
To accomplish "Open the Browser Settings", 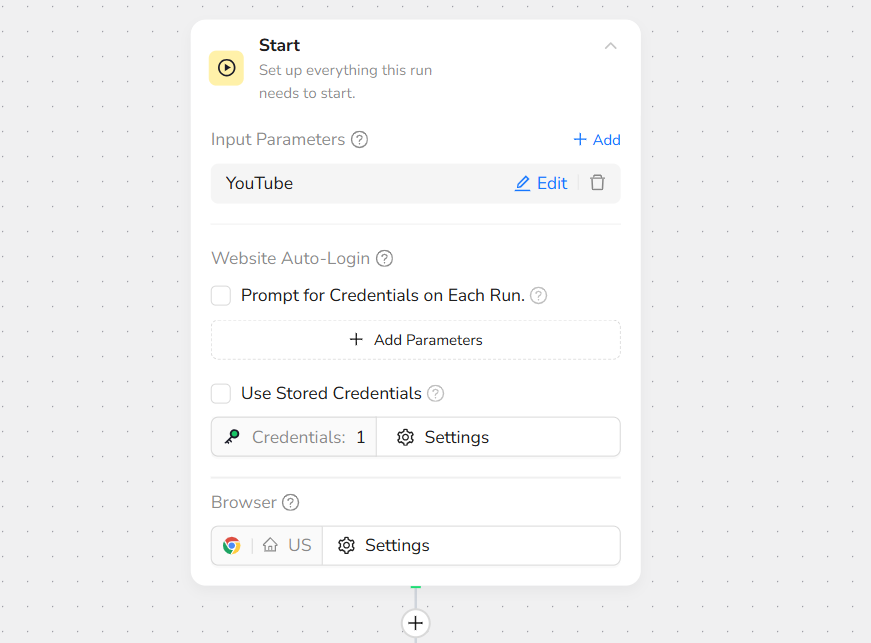I will tap(384, 546).
